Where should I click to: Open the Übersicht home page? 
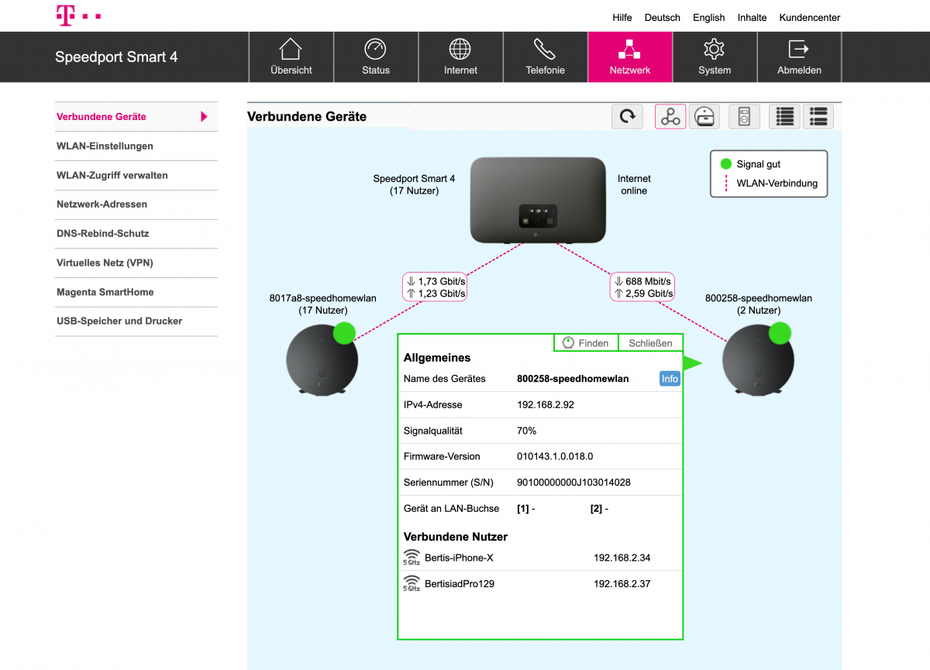(291, 57)
